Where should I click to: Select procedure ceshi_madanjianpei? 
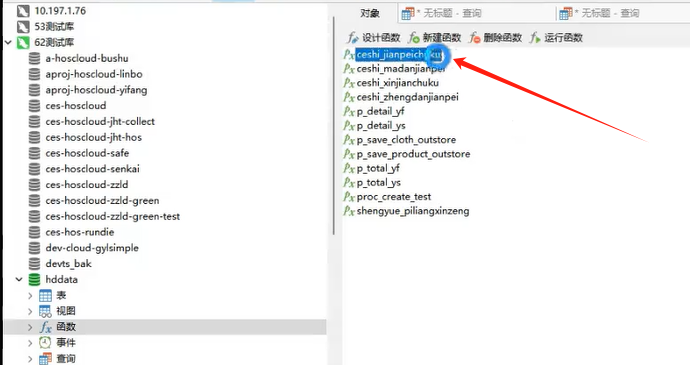(x=401, y=69)
